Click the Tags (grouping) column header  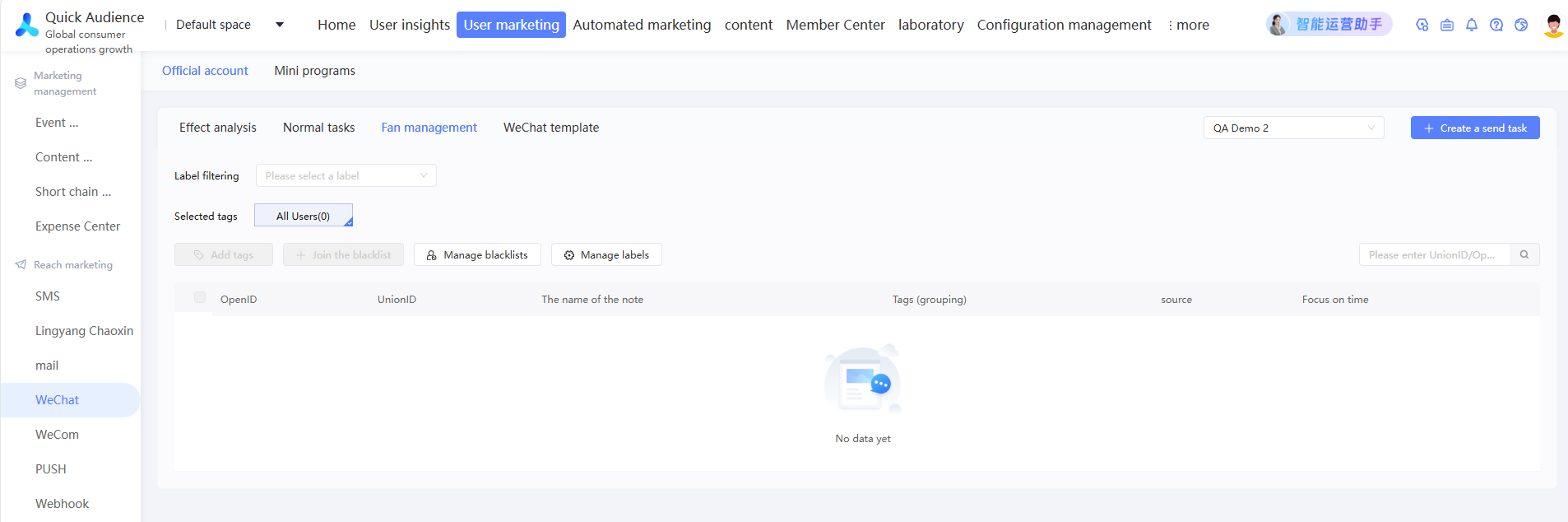tap(930, 300)
